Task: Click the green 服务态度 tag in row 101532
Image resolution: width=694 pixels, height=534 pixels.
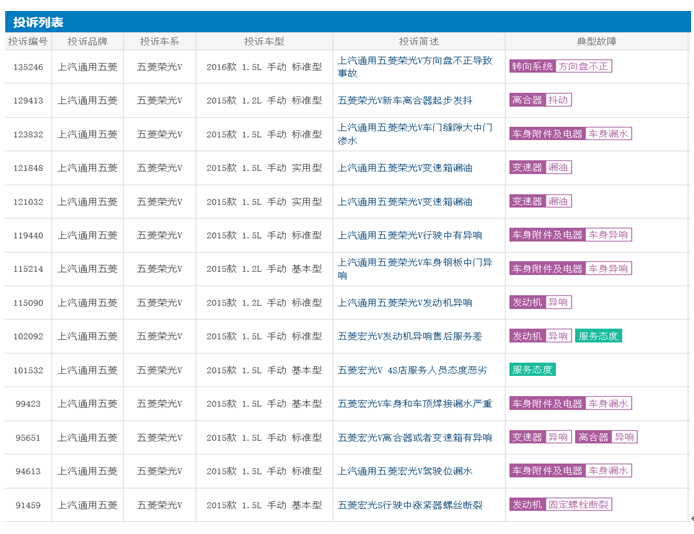Action: tap(532, 370)
